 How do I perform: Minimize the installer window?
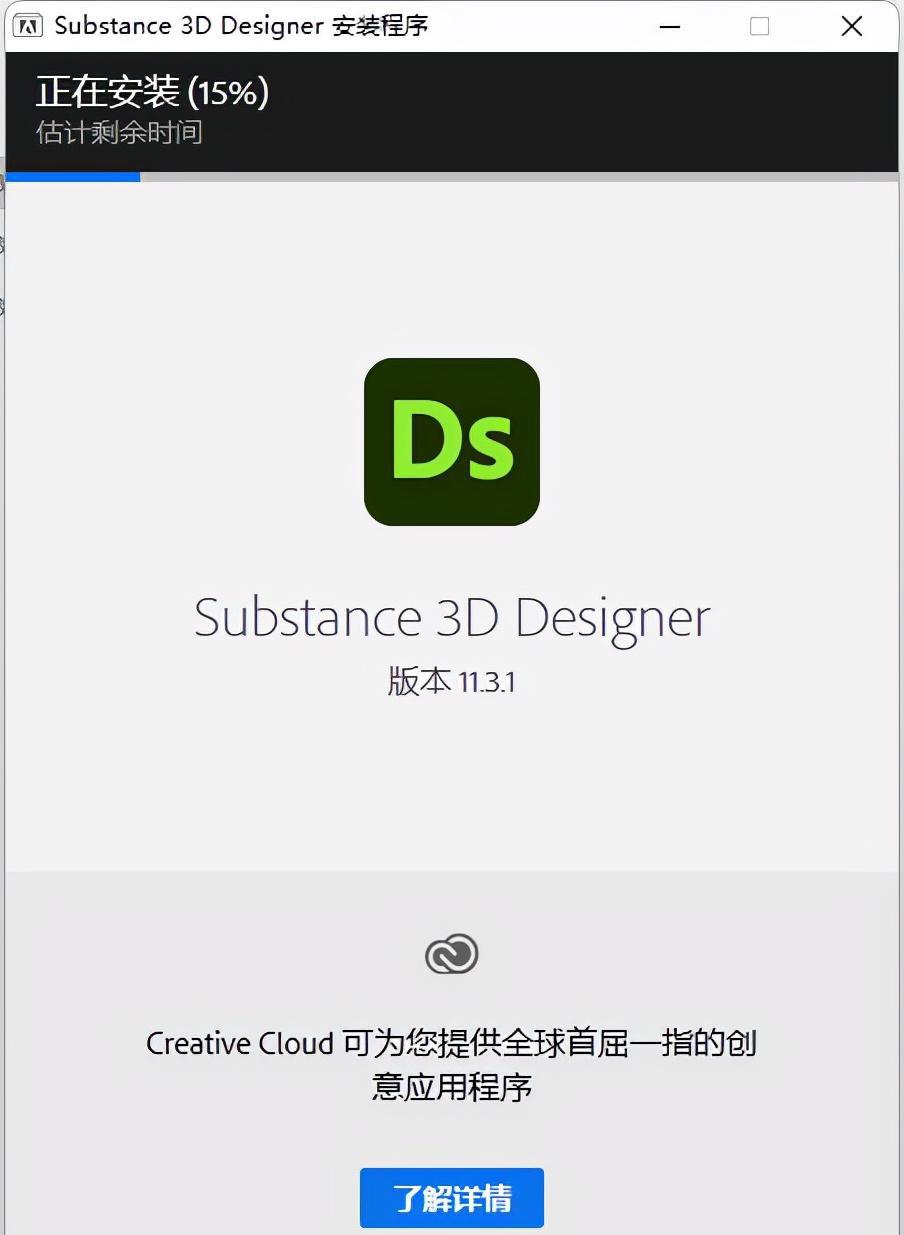669,27
